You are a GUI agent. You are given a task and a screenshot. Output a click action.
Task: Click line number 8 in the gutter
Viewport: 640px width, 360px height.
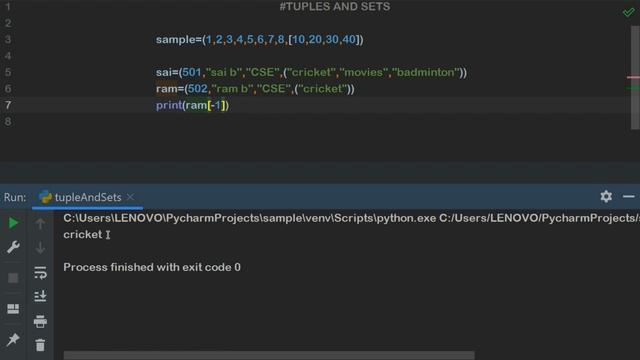[x=8, y=121]
